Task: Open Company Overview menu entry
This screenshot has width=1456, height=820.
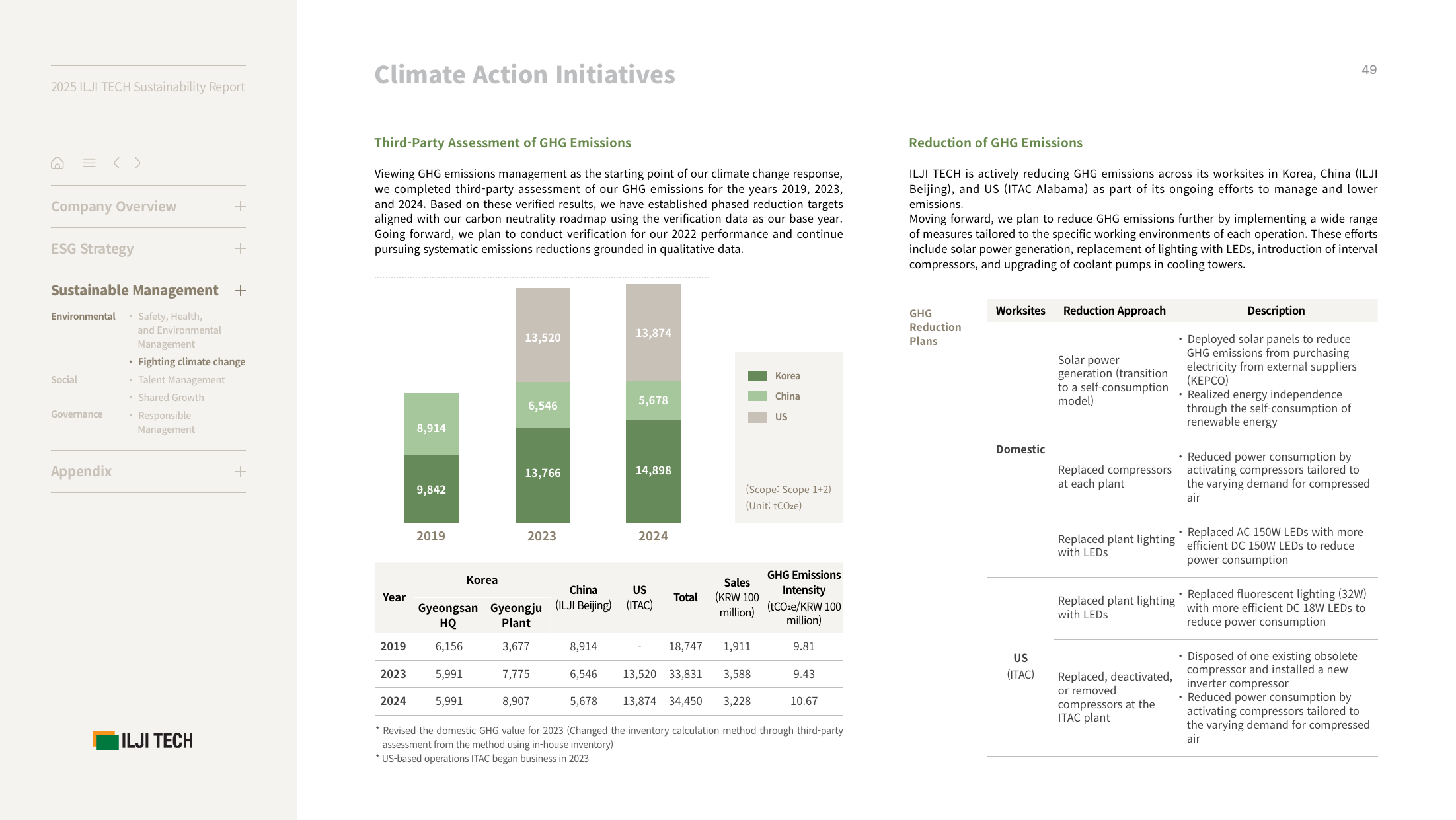Action: pyautogui.click(x=114, y=206)
